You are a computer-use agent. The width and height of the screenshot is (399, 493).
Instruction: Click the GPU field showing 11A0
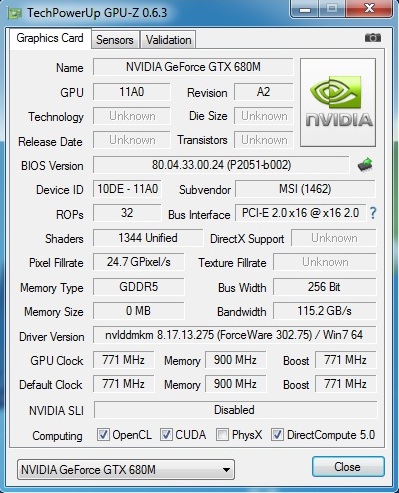(x=132, y=92)
